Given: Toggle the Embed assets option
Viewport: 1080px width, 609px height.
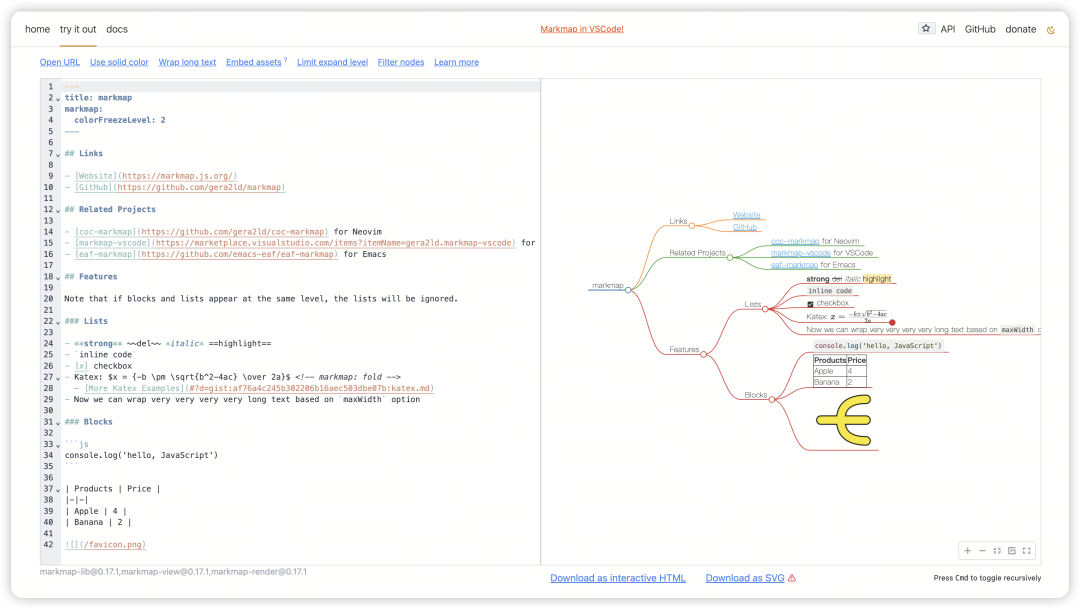Looking at the screenshot, I should pos(253,62).
